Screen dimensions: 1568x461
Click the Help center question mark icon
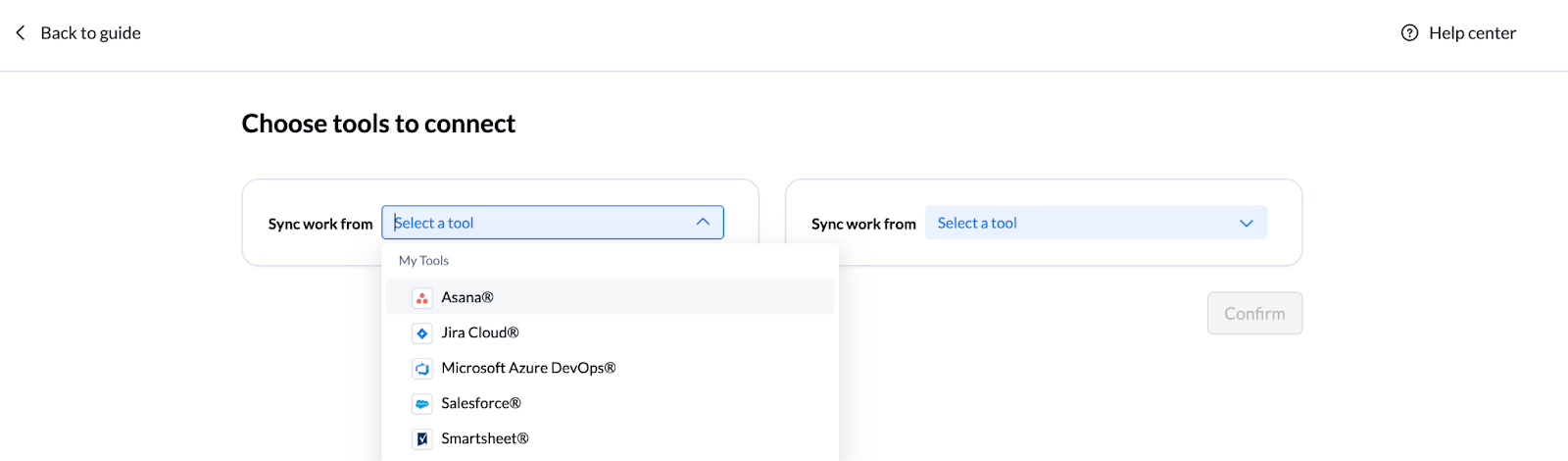[x=1409, y=33]
